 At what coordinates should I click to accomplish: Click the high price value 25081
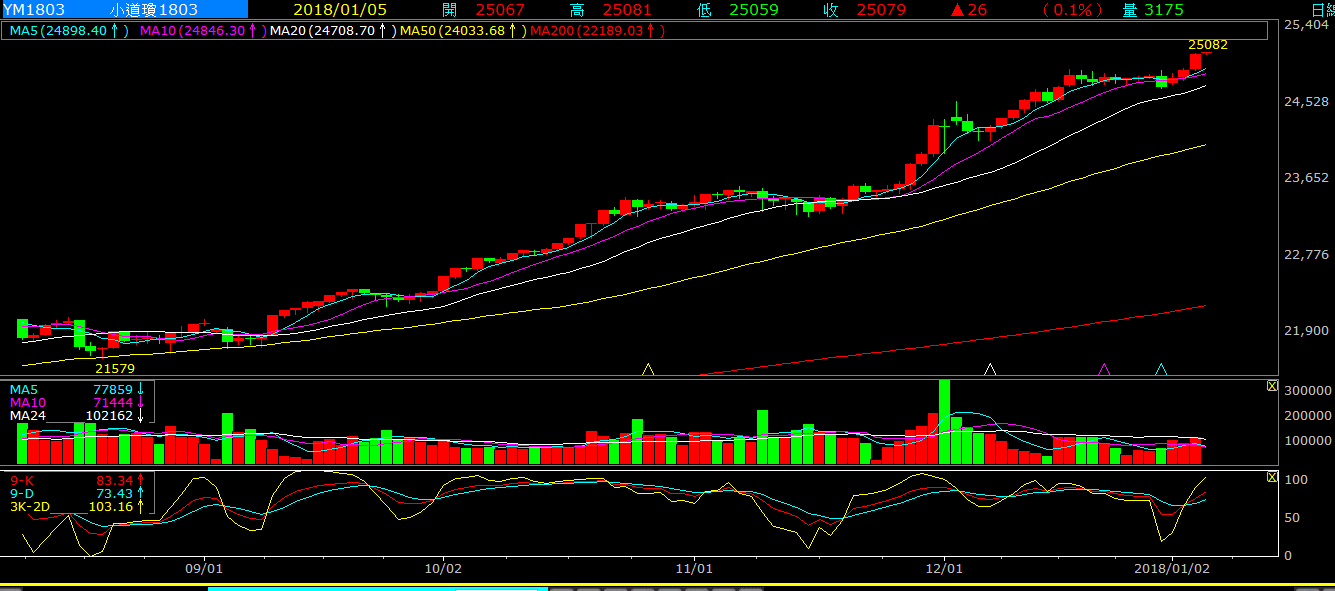coord(624,10)
